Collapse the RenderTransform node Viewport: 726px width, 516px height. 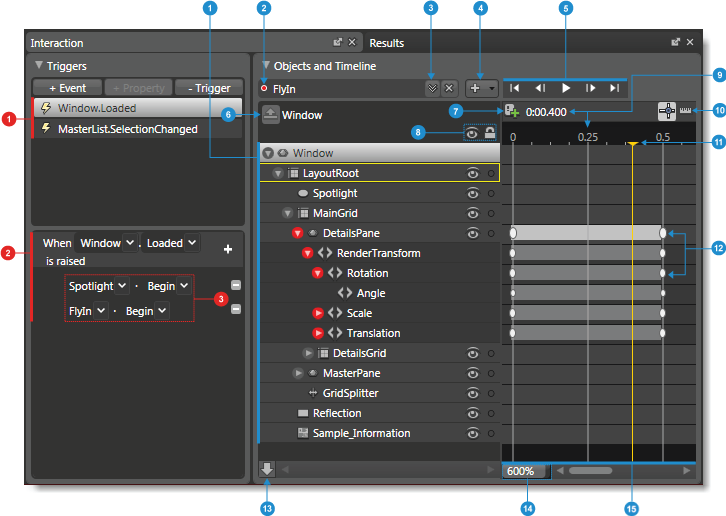pyautogui.click(x=307, y=253)
